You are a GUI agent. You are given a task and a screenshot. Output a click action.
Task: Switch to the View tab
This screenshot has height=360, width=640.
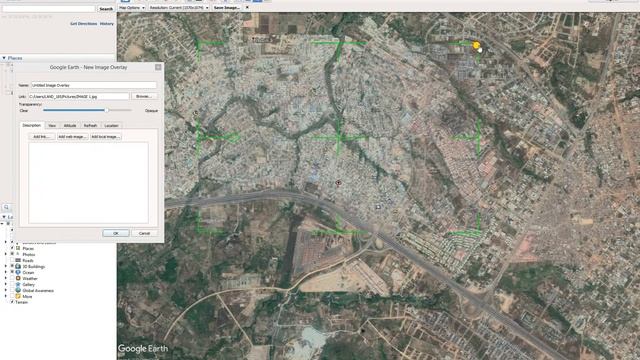(x=52, y=126)
